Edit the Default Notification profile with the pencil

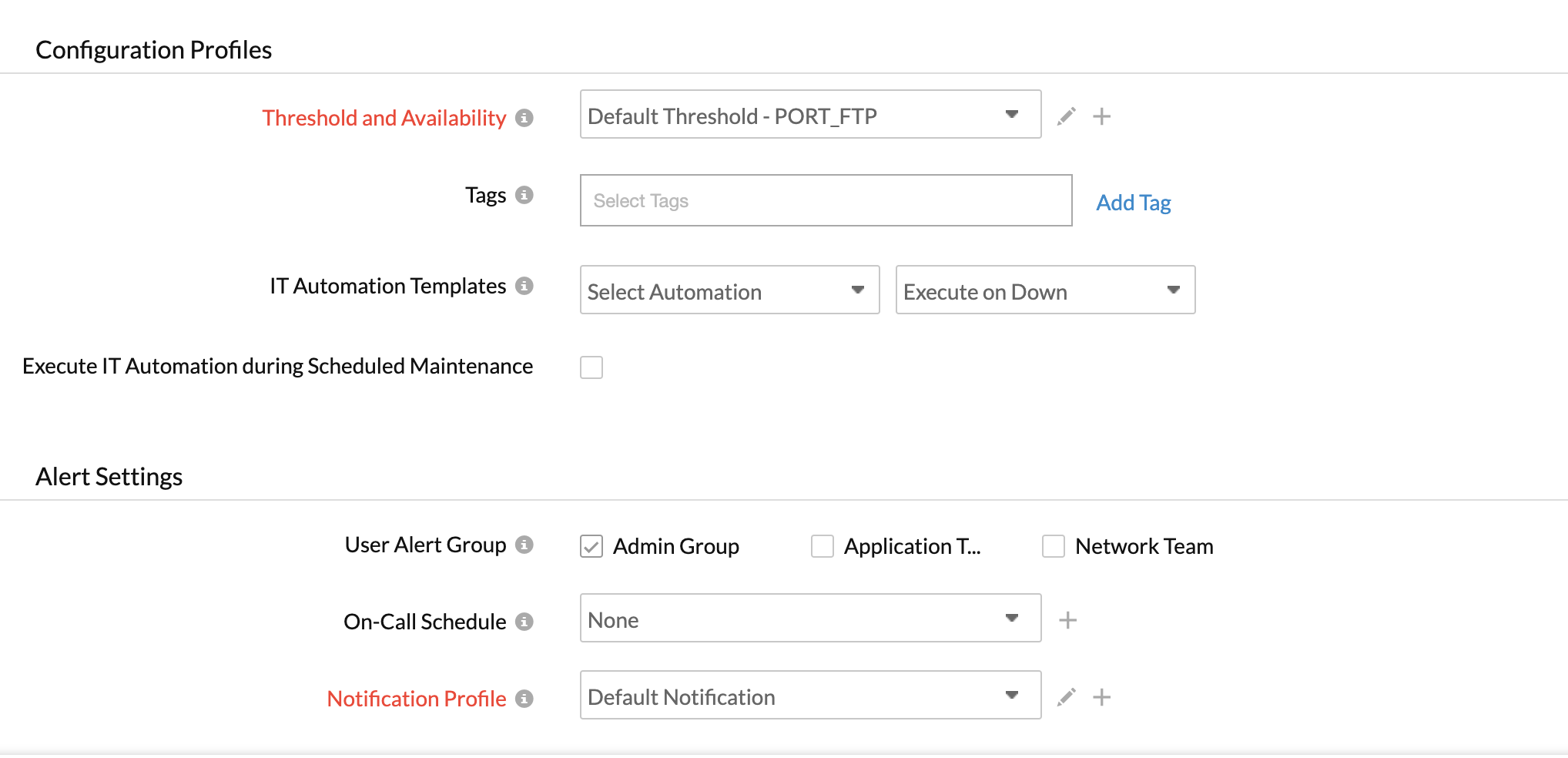pyautogui.click(x=1067, y=697)
